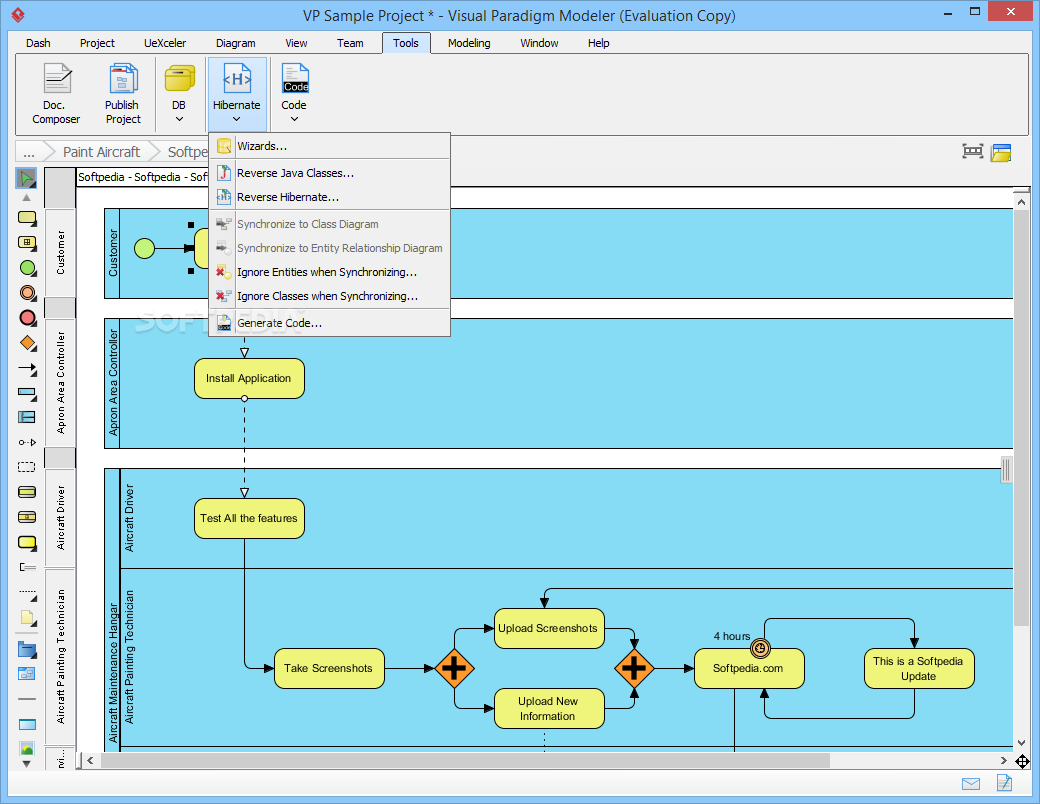1040x804 pixels.
Task: Select the Data Object note tool
Action: point(27,618)
